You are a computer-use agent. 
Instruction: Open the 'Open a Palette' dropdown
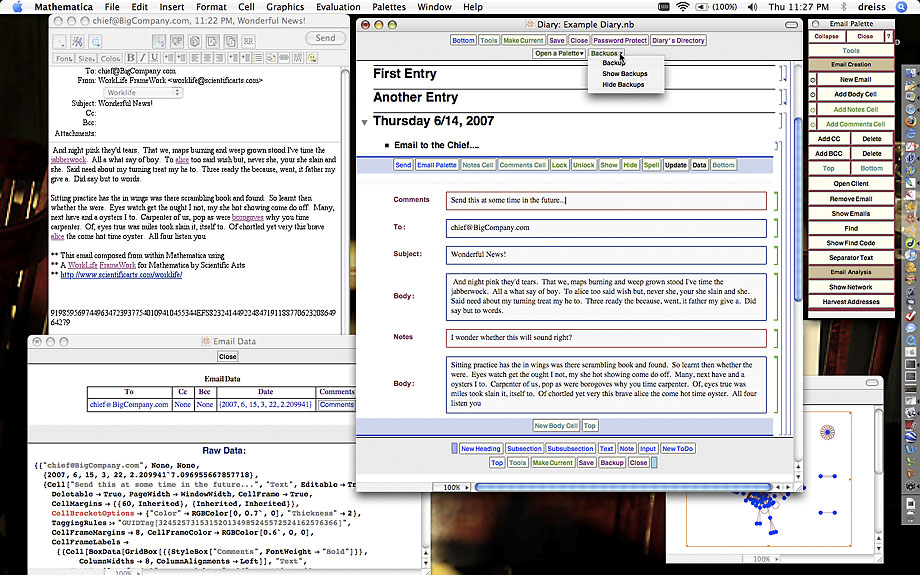558,53
